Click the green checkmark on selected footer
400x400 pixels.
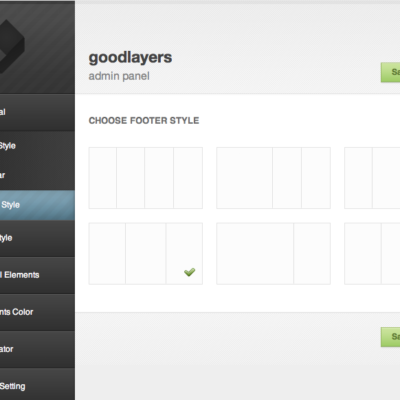point(190,272)
